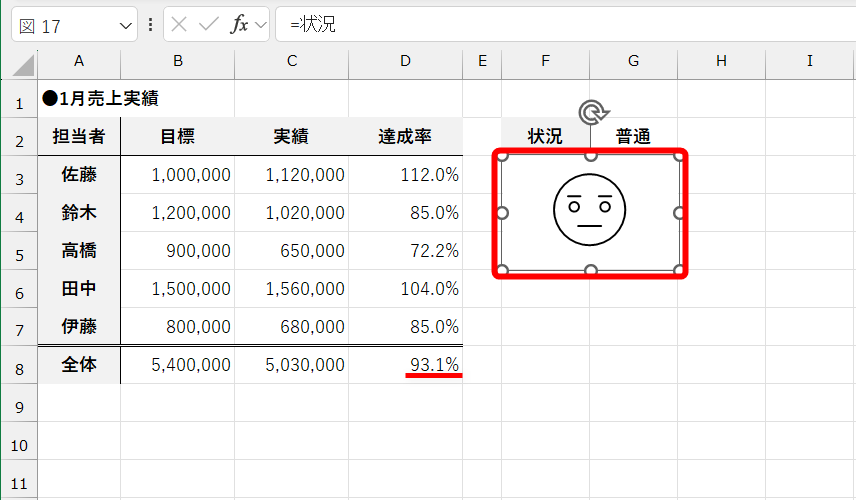Click the picture's bottom-middle resize handle
This screenshot has height=500, width=856.
coord(591,269)
